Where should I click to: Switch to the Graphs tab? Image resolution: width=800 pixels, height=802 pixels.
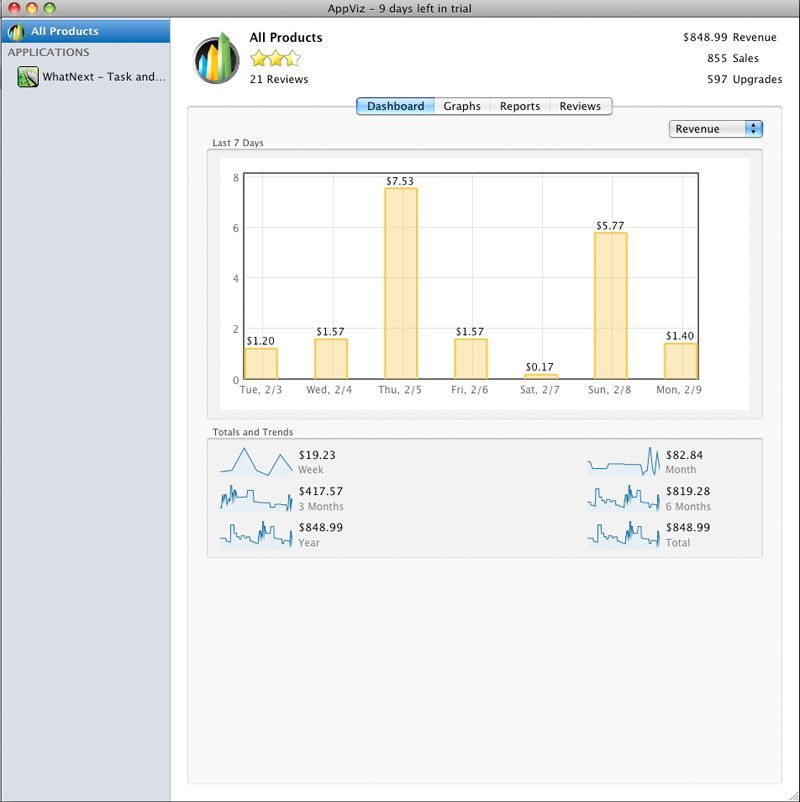(x=462, y=106)
